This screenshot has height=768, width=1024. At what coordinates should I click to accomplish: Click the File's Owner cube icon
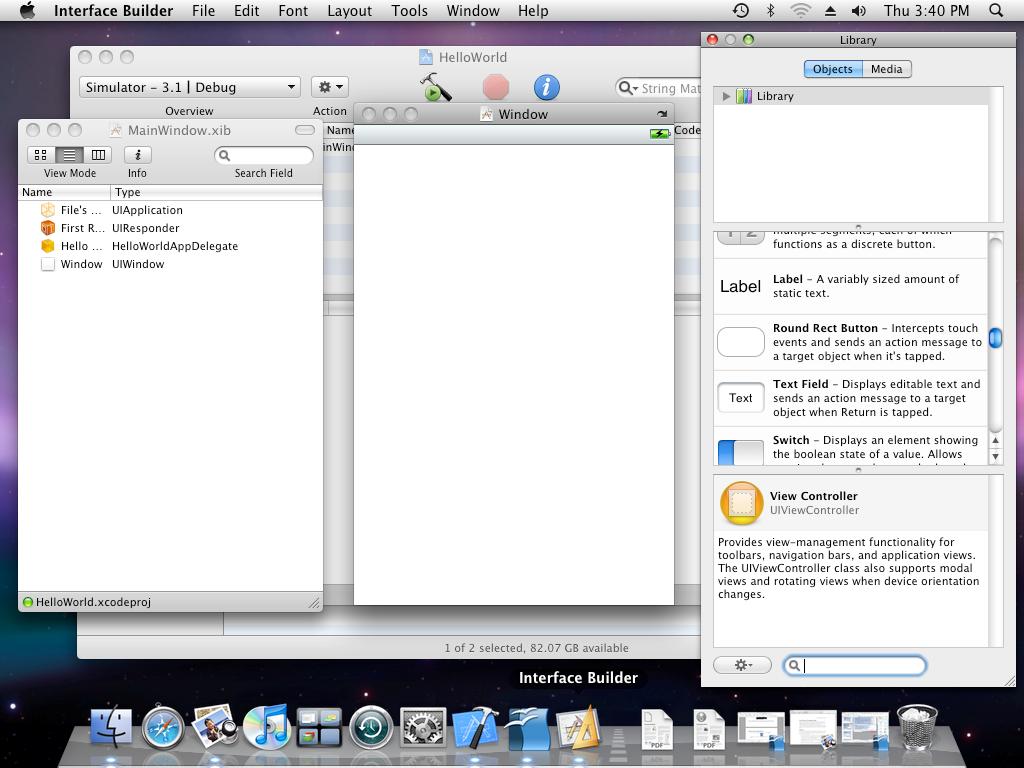[48, 210]
